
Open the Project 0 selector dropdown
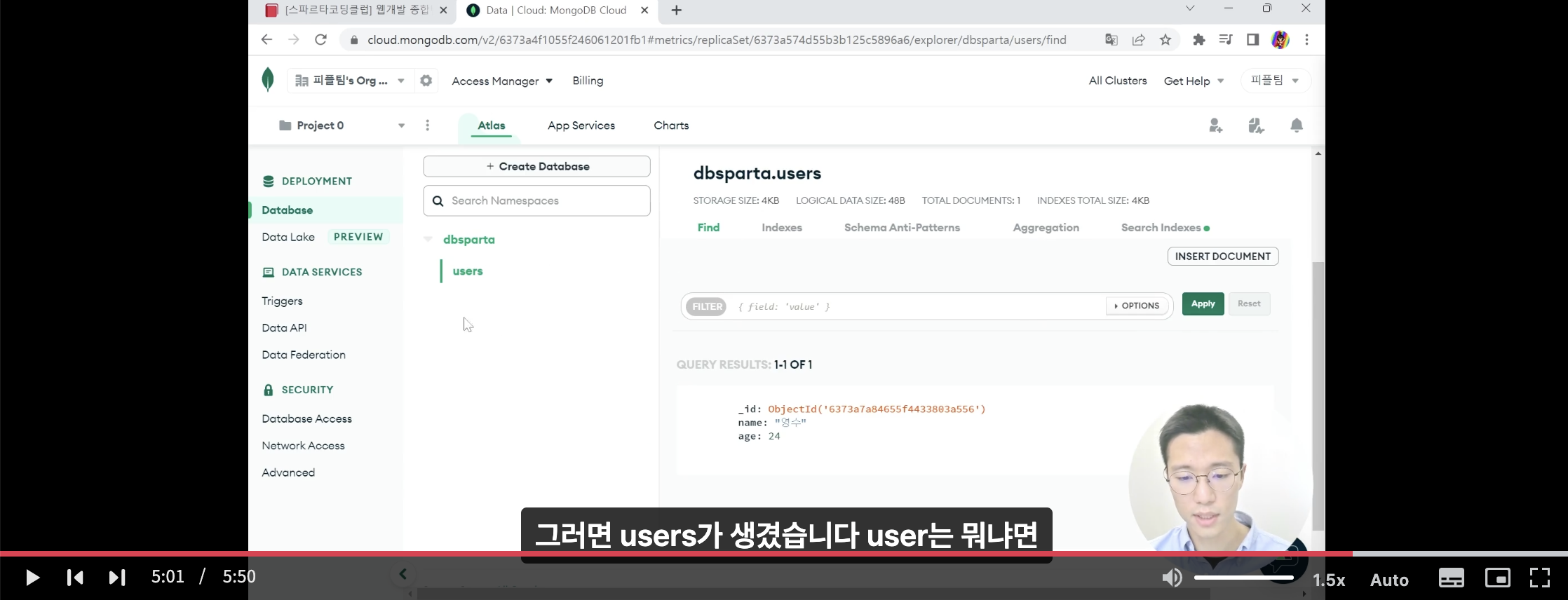[342, 125]
